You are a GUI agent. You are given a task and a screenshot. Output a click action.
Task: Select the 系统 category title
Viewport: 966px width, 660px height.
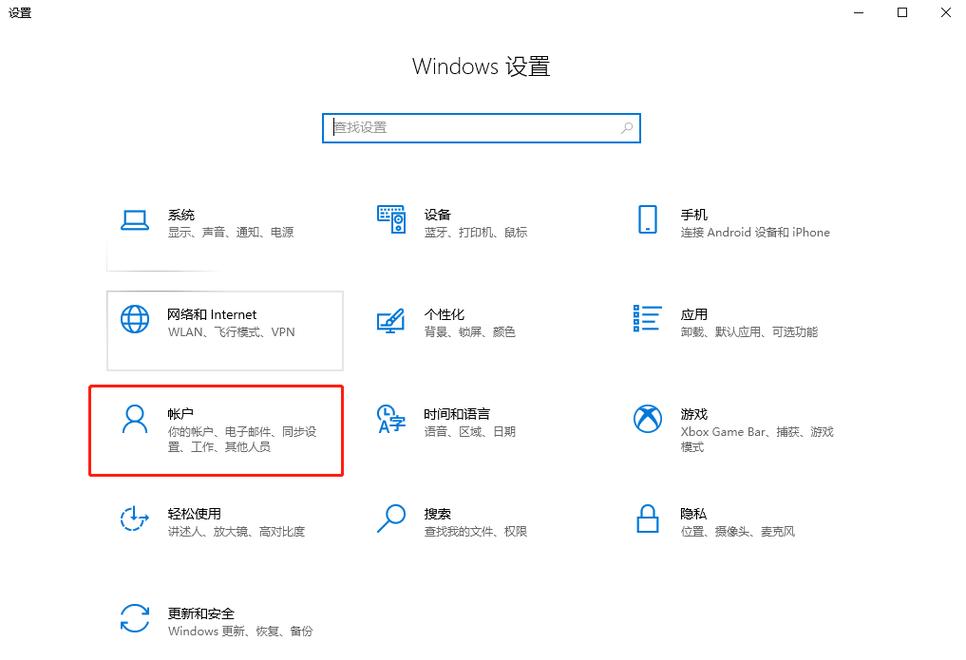pyautogui.click(x=181, y=214)
